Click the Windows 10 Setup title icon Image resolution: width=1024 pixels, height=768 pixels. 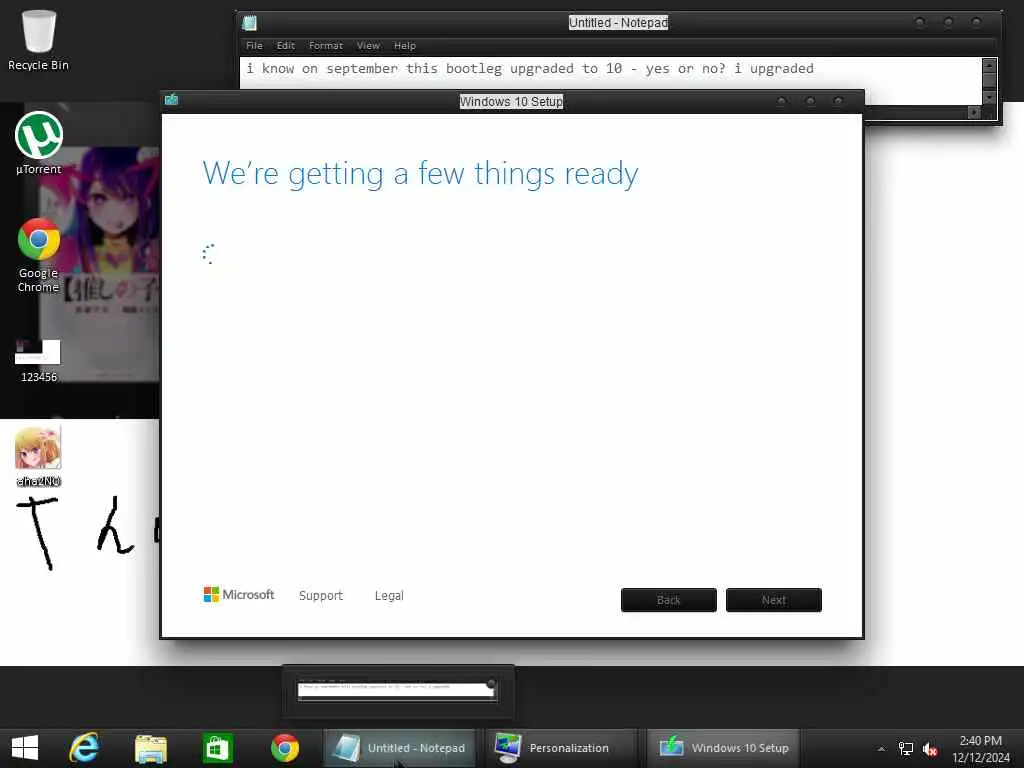(172, 99)
